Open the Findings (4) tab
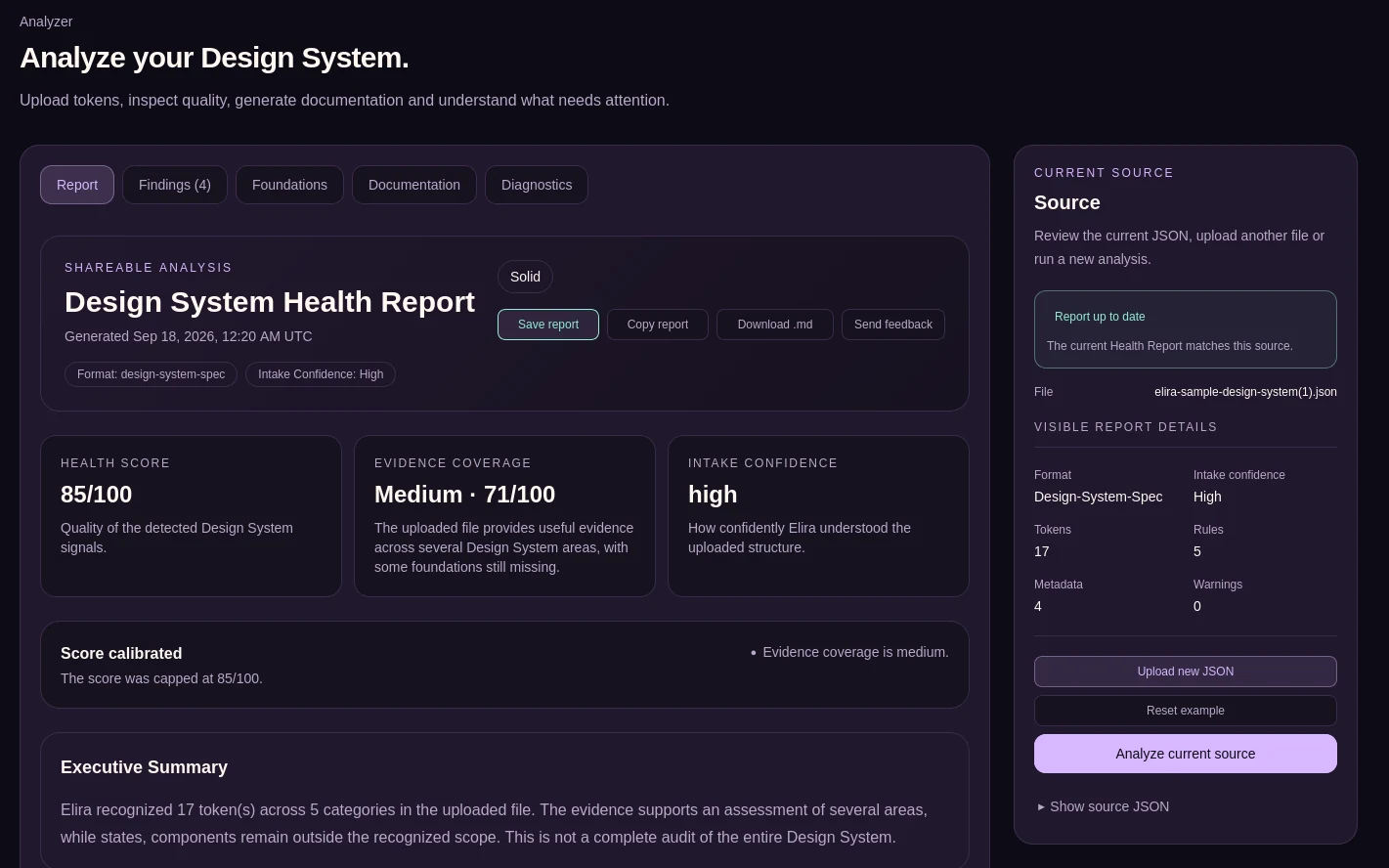1389x868 pixels. pos(175,185)
